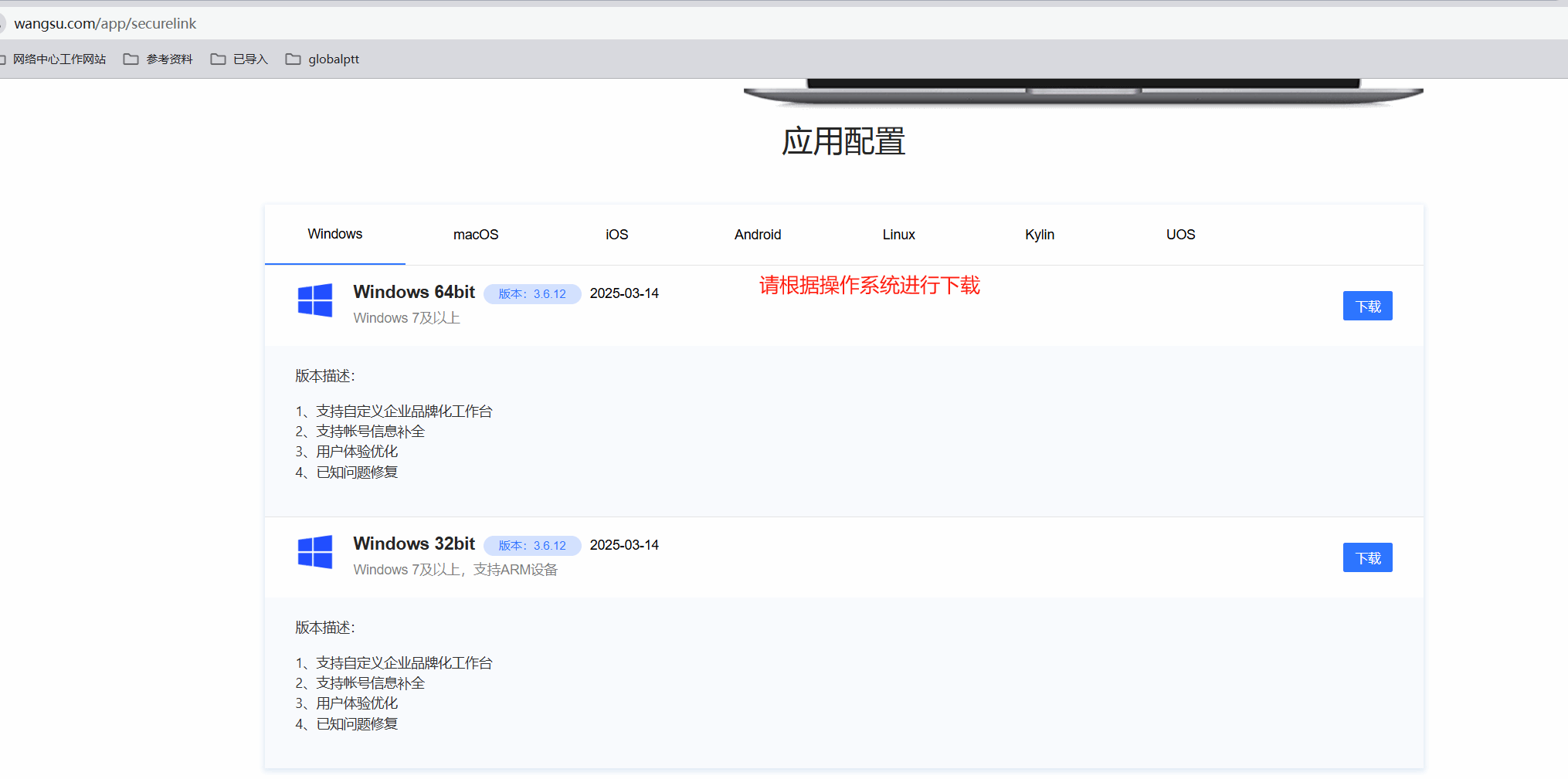Click 32bit note 支持帐号信息补全

coord(360,683)
